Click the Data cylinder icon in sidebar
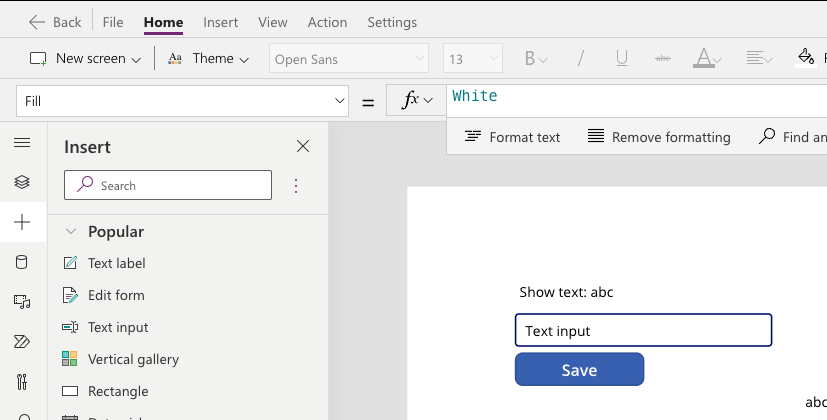 pyautogui.click(x=22, y=262)
